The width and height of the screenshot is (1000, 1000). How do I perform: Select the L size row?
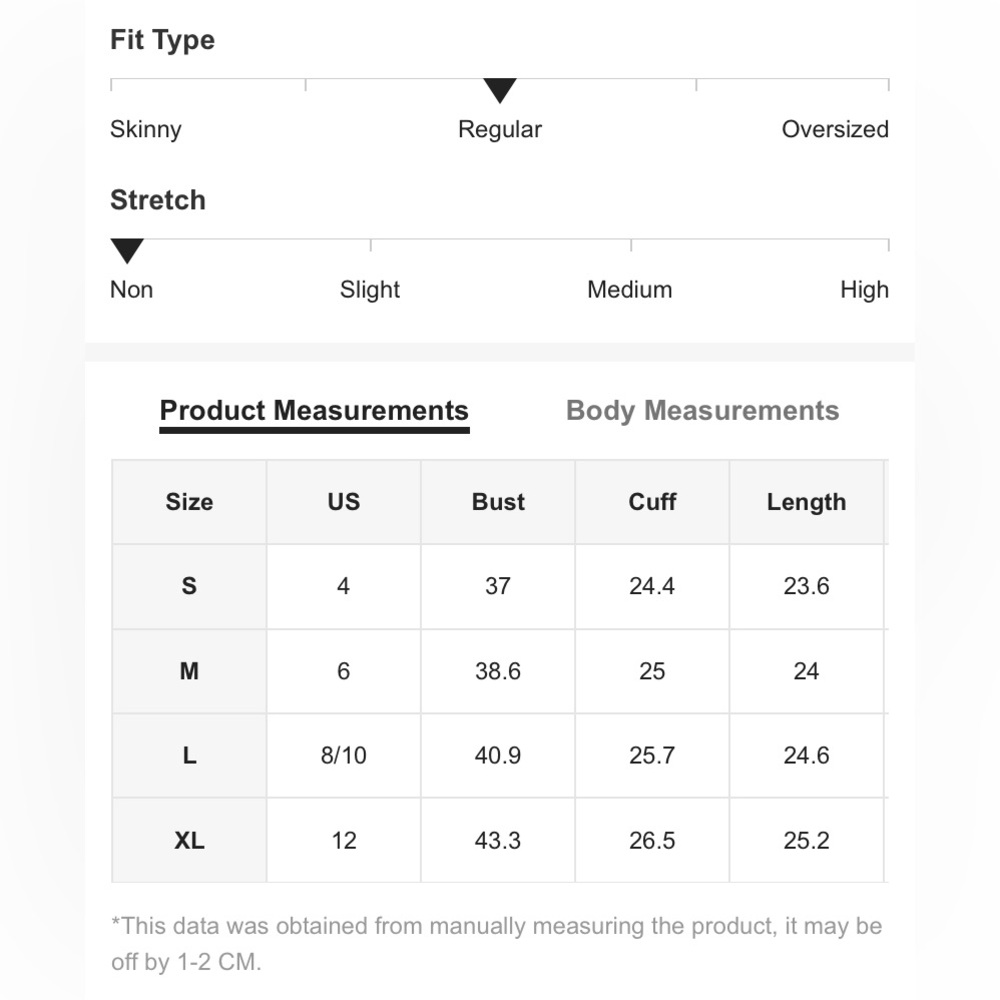pyautogui.click(x=499, y=756)
